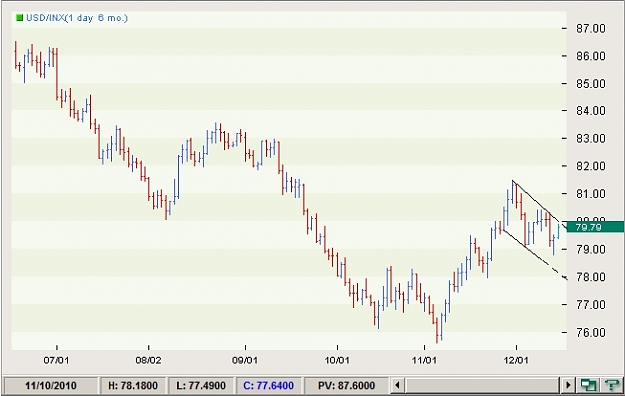
Task: Click the 81.00 price axis label
Action: point(591,194)
